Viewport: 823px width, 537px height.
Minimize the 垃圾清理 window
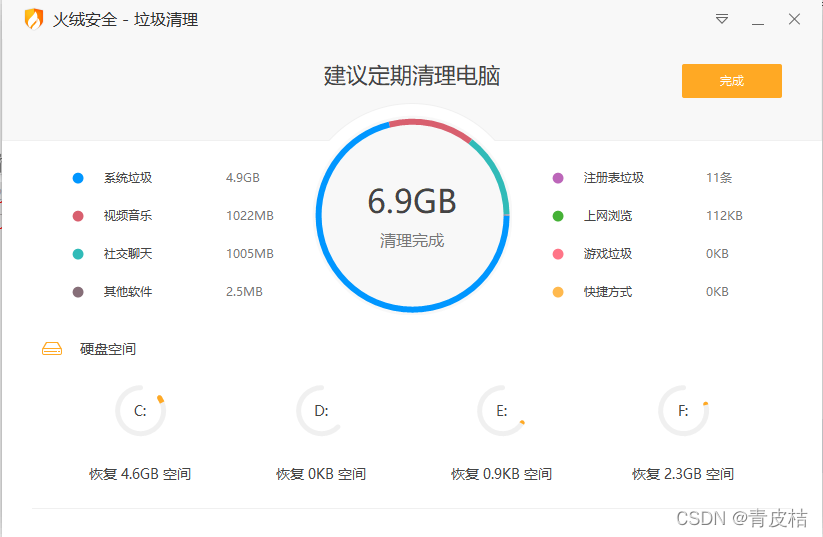pyautogui.click(x=757, y=24)
